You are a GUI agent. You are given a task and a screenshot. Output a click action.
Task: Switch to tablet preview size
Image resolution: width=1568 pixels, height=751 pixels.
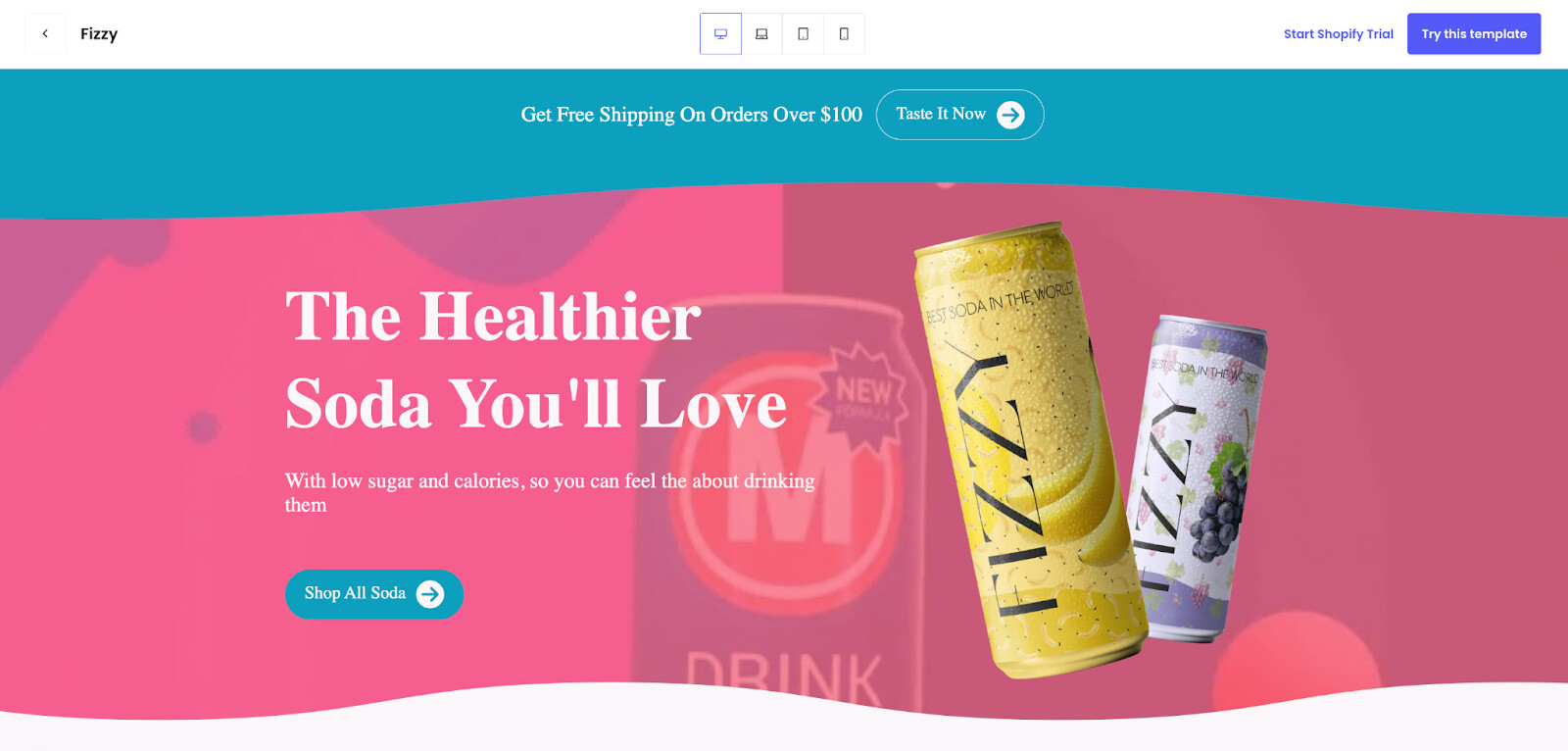coord(803,33)
